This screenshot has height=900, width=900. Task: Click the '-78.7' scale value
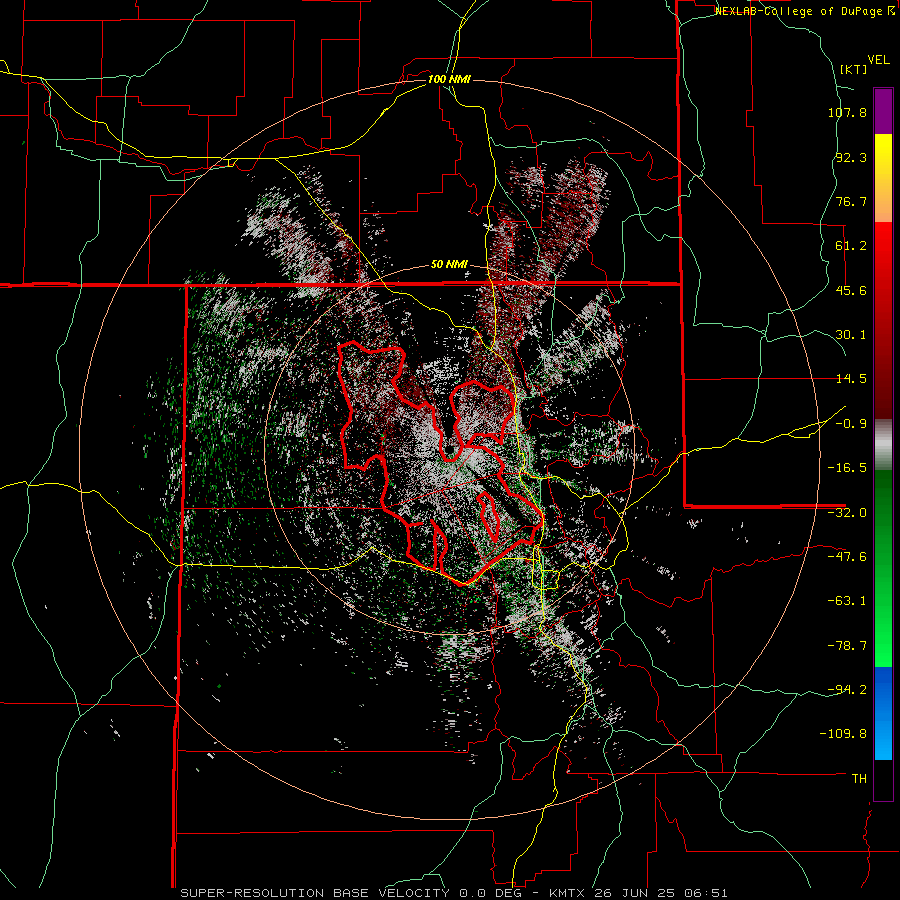click(847, 646)
